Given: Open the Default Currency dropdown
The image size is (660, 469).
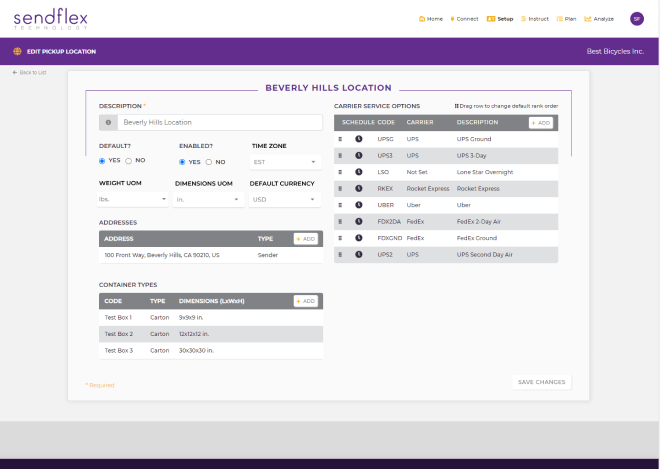Looking at the screenshot, I should 285,199.
